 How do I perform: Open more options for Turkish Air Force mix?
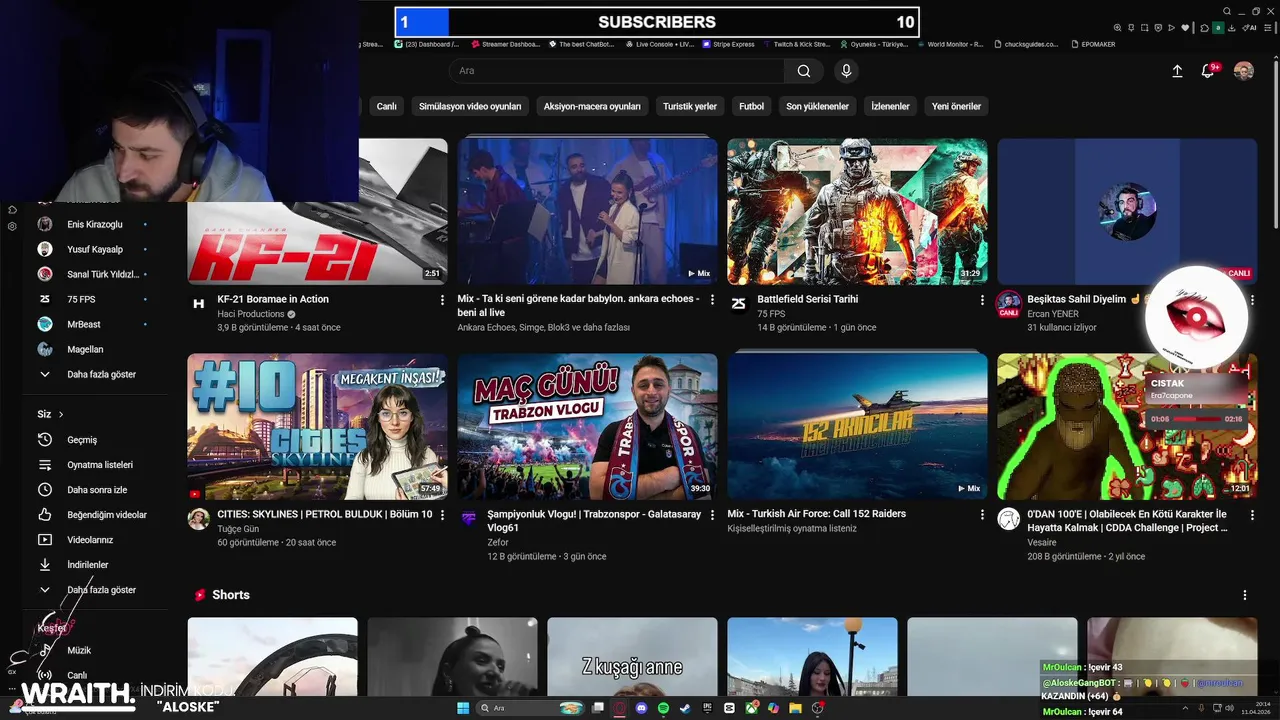tap(982, 515)
